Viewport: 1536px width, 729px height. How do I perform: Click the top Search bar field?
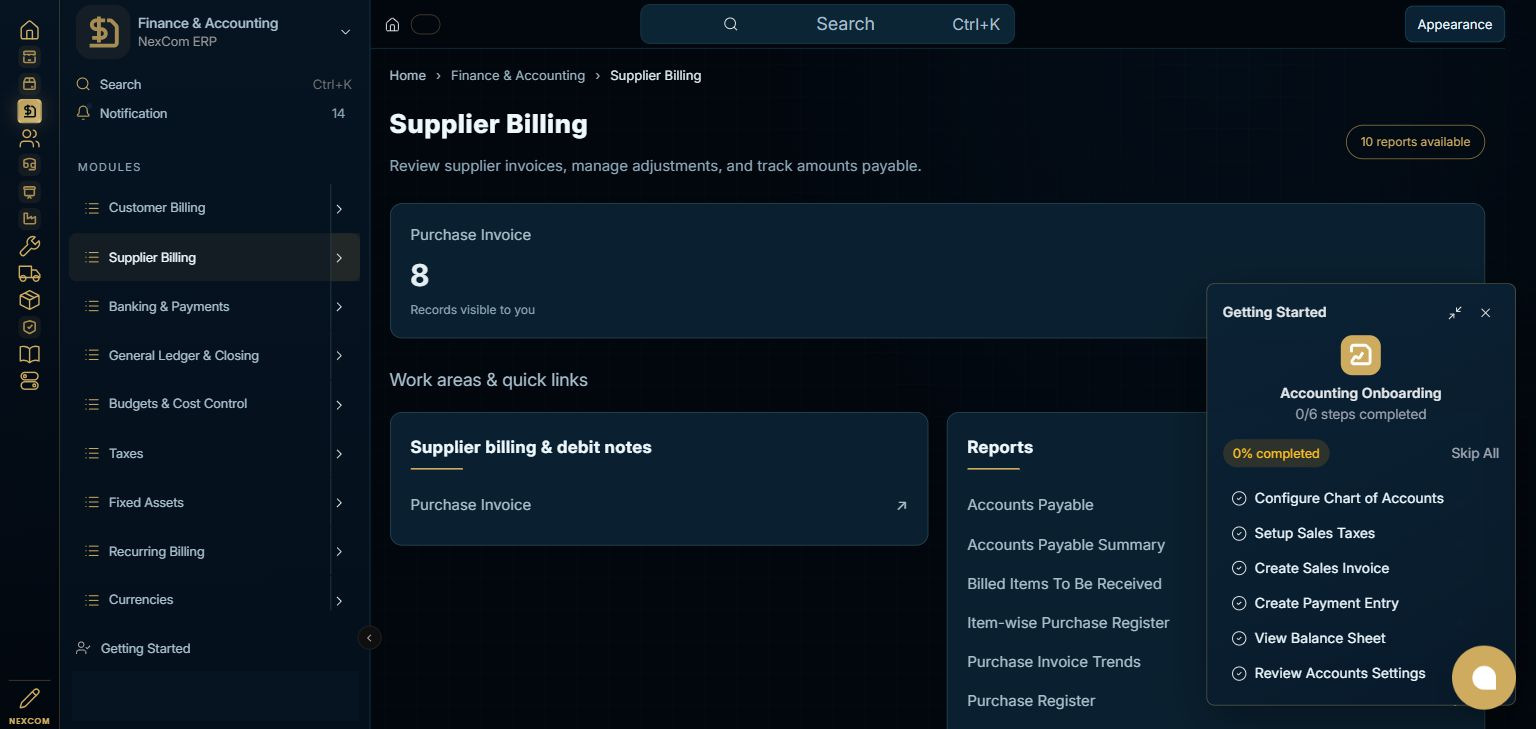coord(827,24)
